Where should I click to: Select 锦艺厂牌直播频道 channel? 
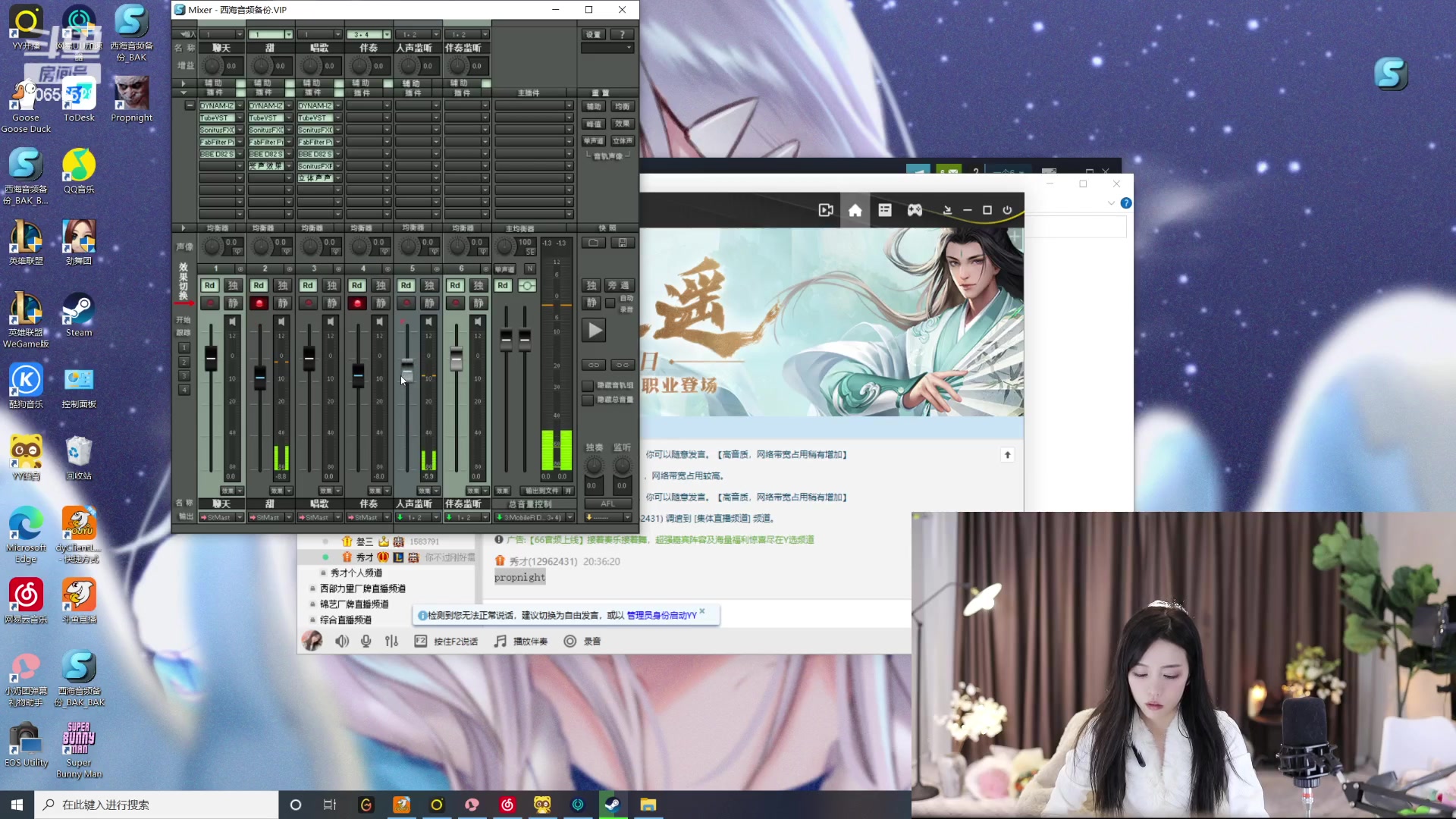coord(354,604)
